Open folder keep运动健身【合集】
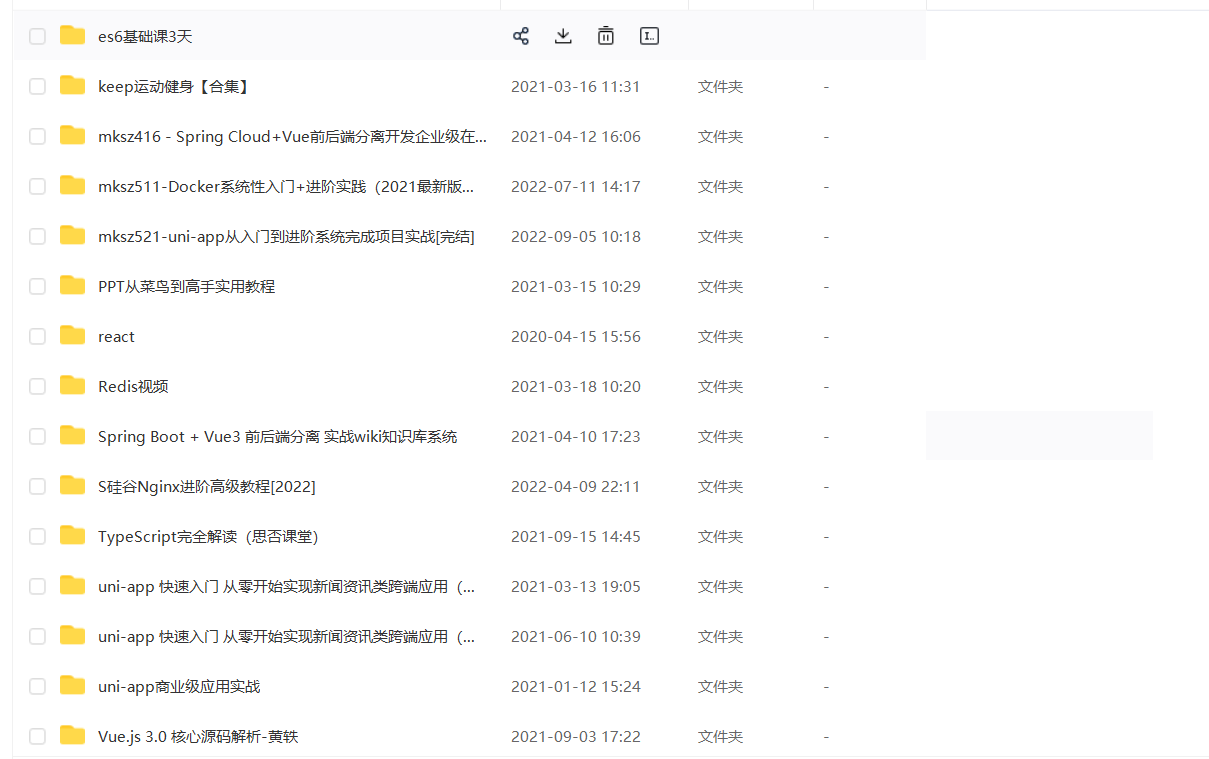 [174, 87]
